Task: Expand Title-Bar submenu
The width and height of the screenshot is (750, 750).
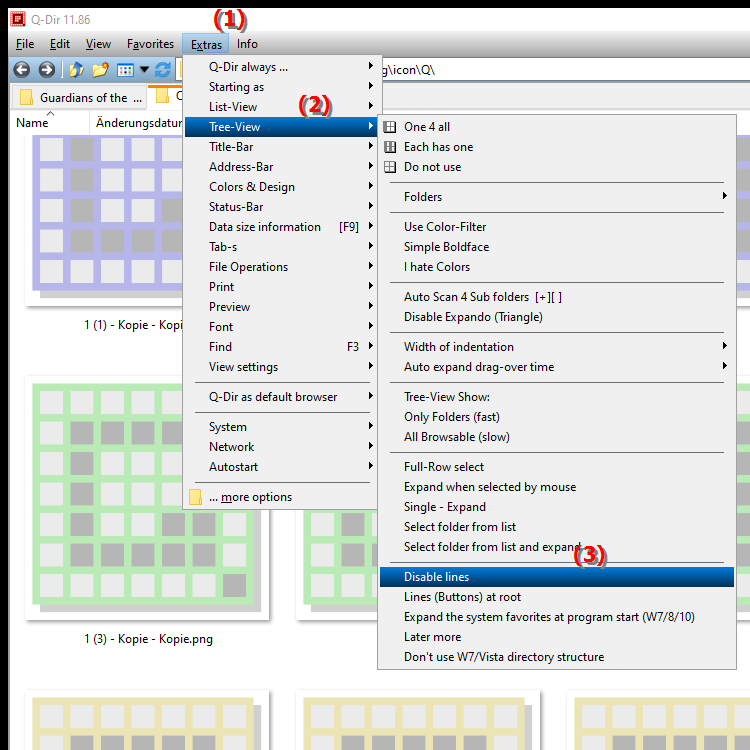Action: pos(280,147)
